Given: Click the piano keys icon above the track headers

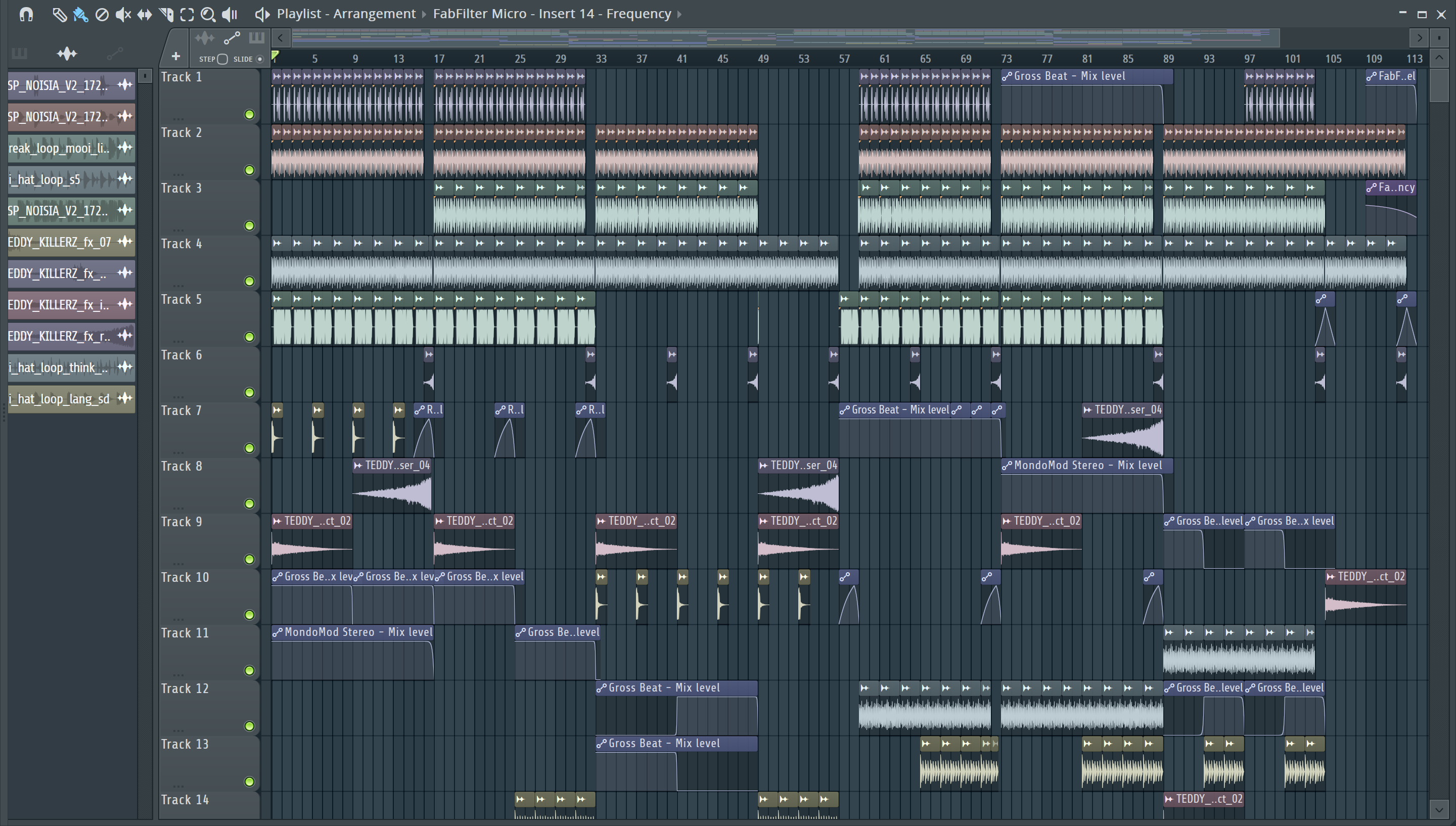Looking at the screenshot, I should (x=256, y=38).
